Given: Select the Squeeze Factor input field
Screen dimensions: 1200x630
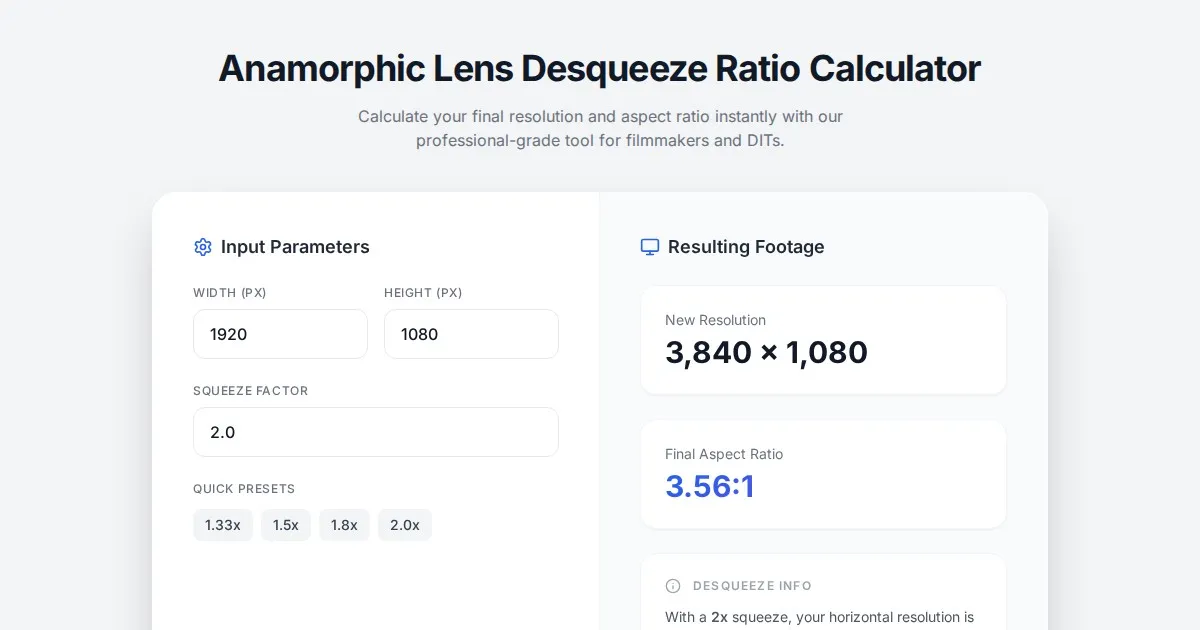Looking at the screenshot, I should pos(375,432).
